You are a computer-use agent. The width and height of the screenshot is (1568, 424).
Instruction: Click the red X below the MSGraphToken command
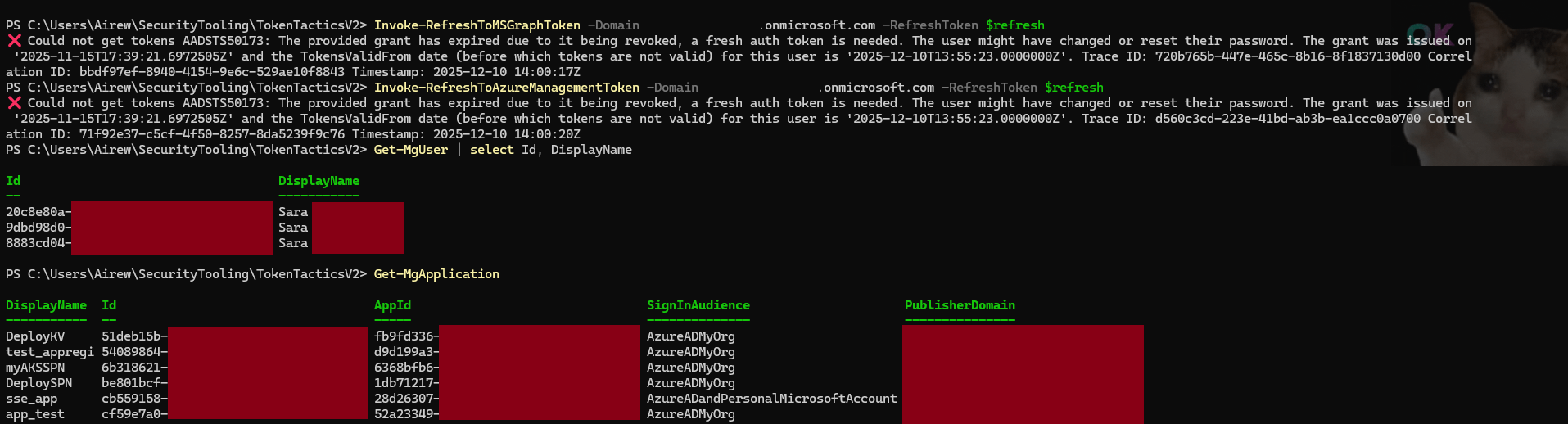14,41
